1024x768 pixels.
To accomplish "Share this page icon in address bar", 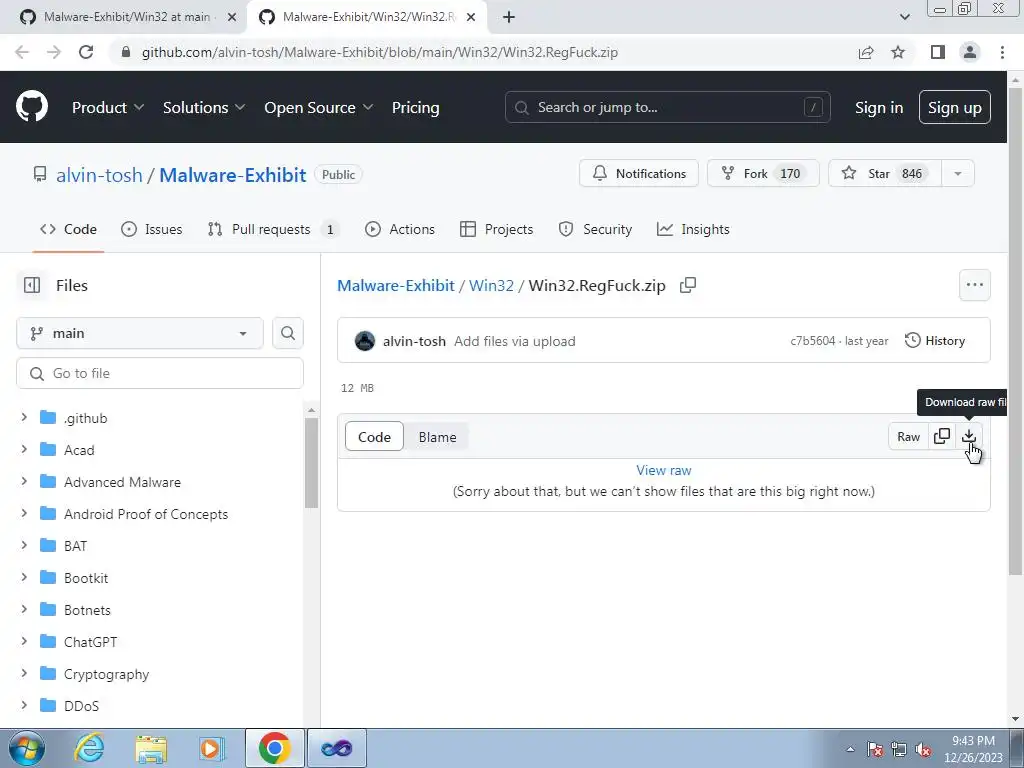I will point(866,52).
